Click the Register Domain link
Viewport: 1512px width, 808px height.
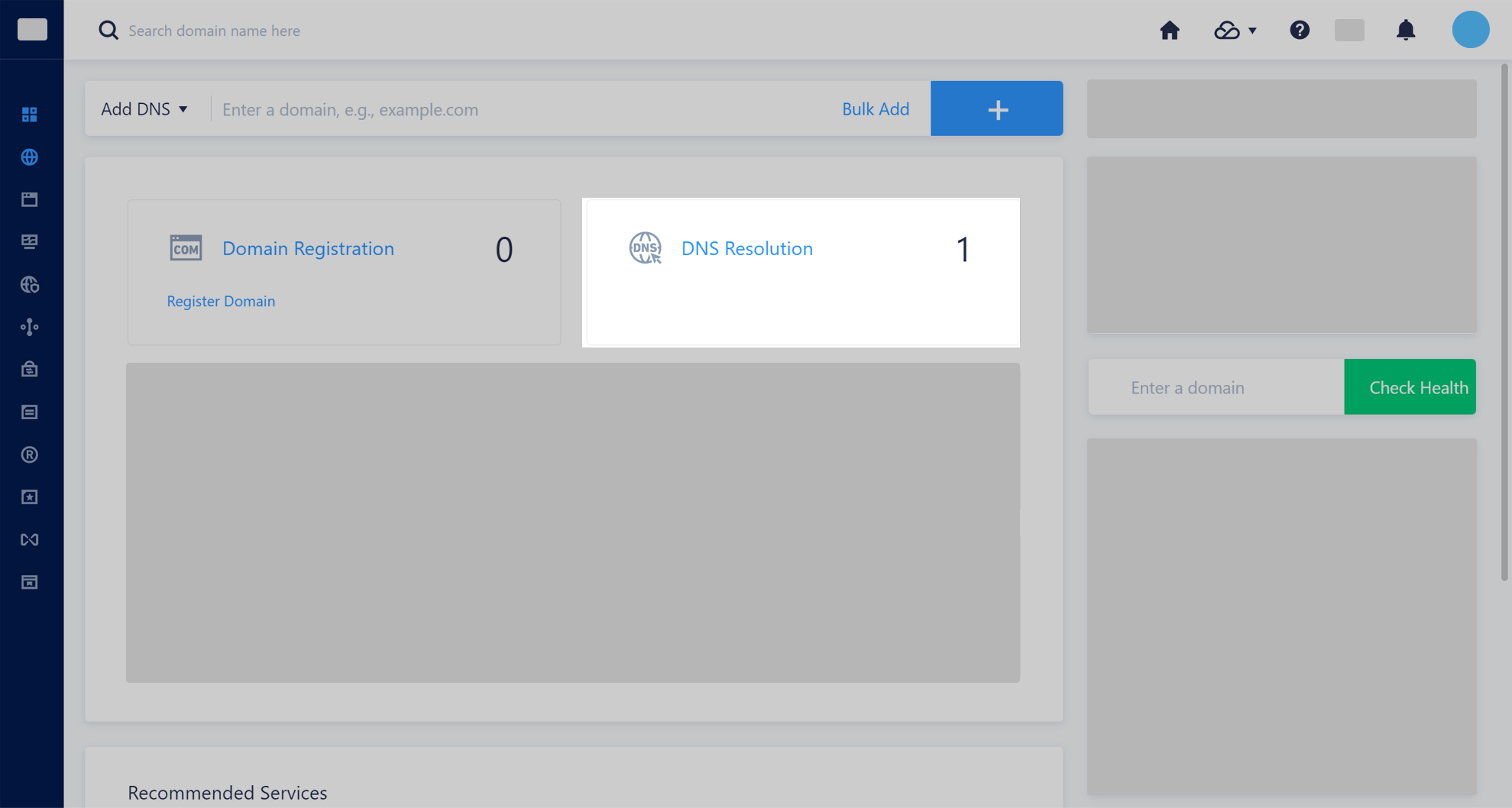click(220, 301)
